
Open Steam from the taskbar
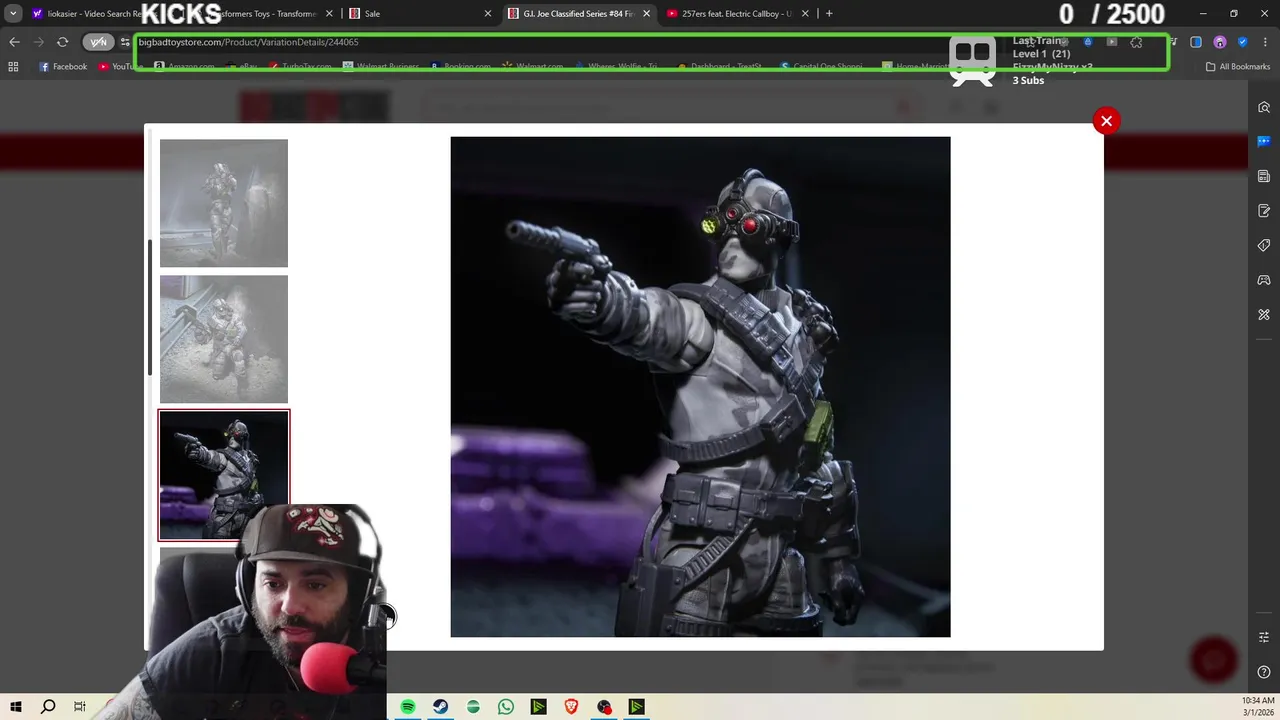(x=440, y=707)
